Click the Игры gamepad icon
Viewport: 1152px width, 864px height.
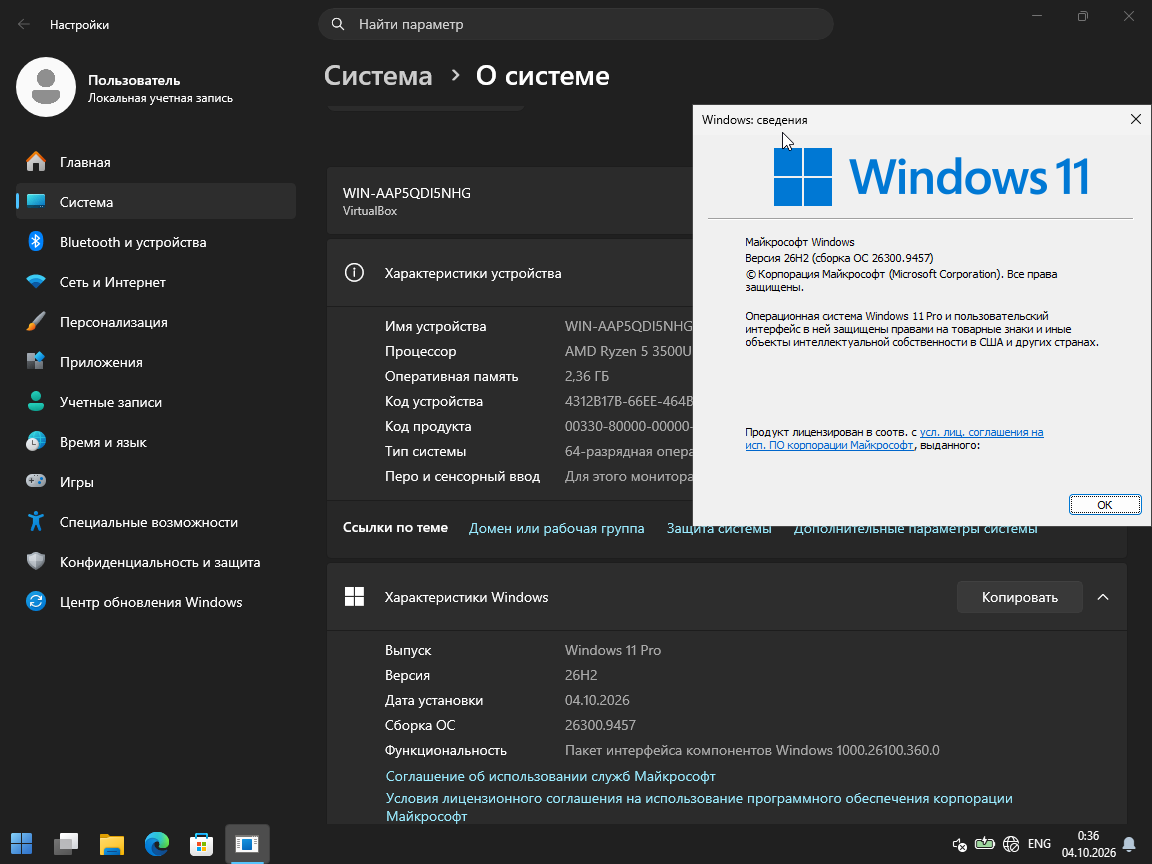point(35,481)
